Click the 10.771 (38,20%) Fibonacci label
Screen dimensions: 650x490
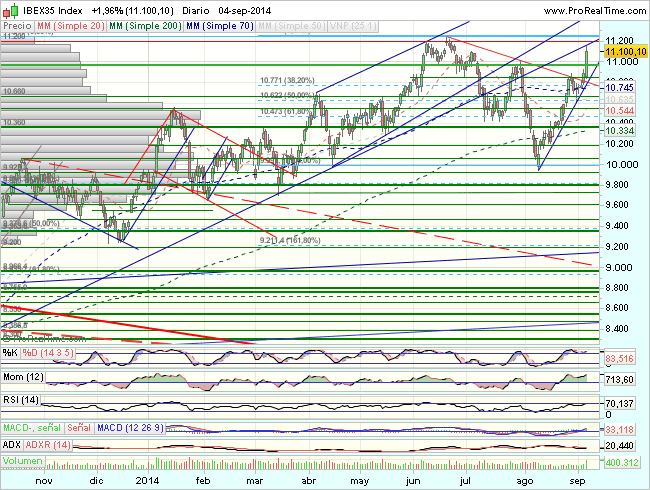point(287,80)
